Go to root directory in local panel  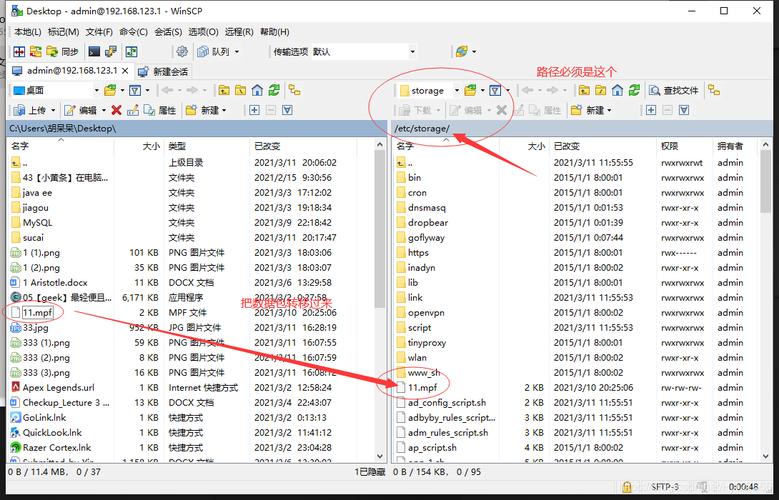coord(240,90)
